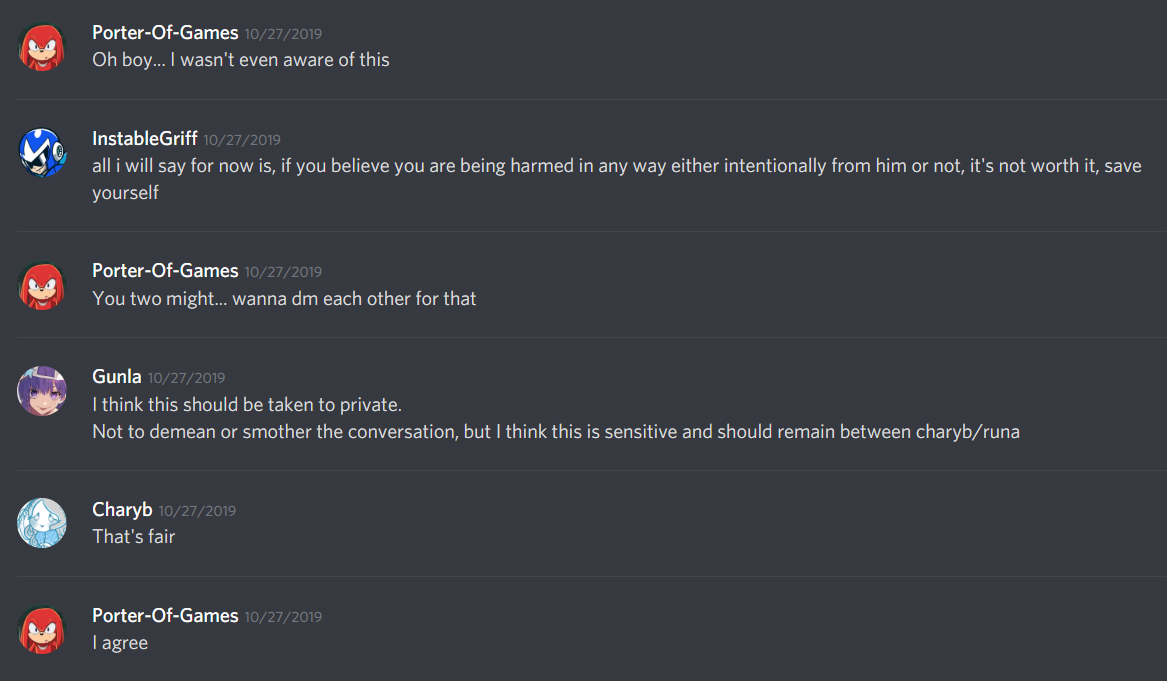Select the "That's fair" message text
The image size is (1167, 681).
pyautogui.click(x=133, y=537)
